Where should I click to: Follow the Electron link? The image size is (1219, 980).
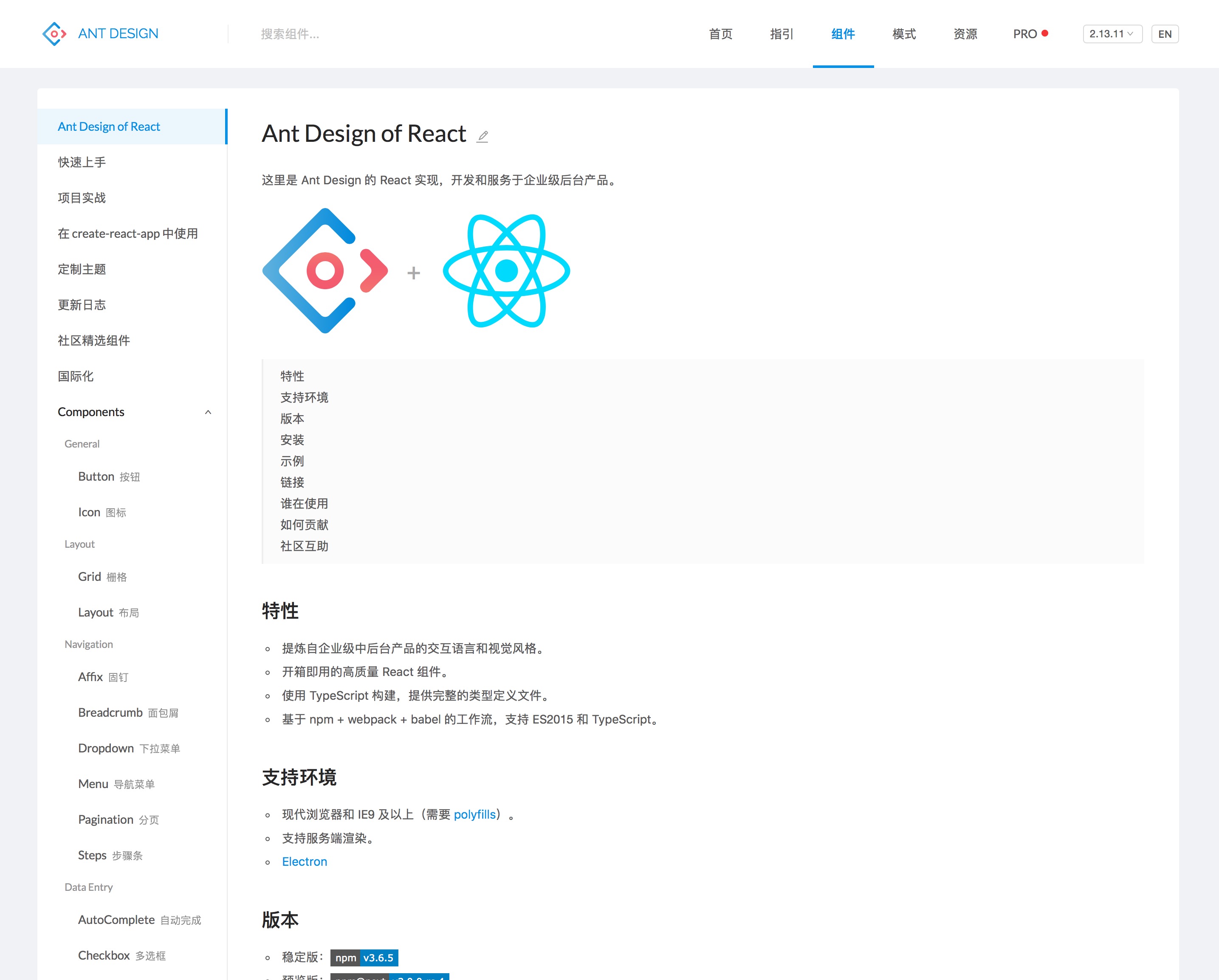tap(305, 861)
